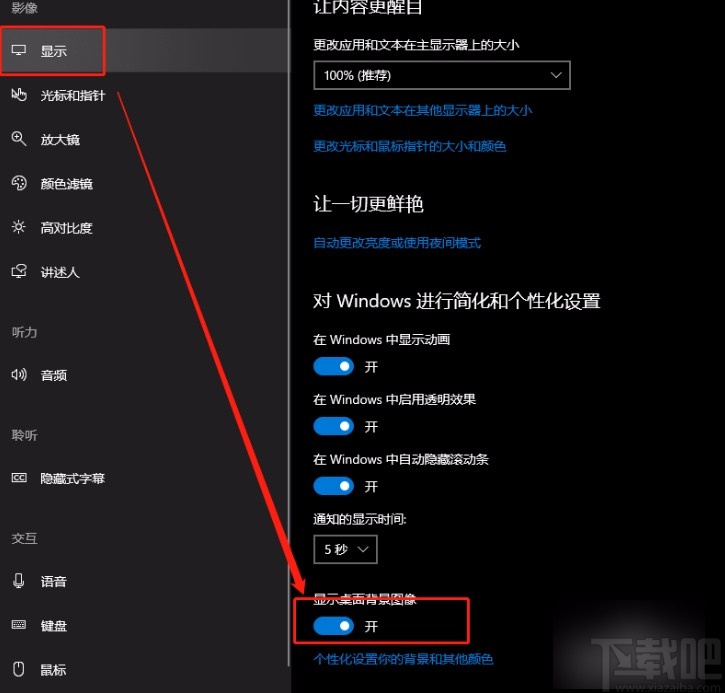Click the narrator icon beside 讲述人
Image resolution: width=725 pixels, height=693 pixels.
[18, 271]
